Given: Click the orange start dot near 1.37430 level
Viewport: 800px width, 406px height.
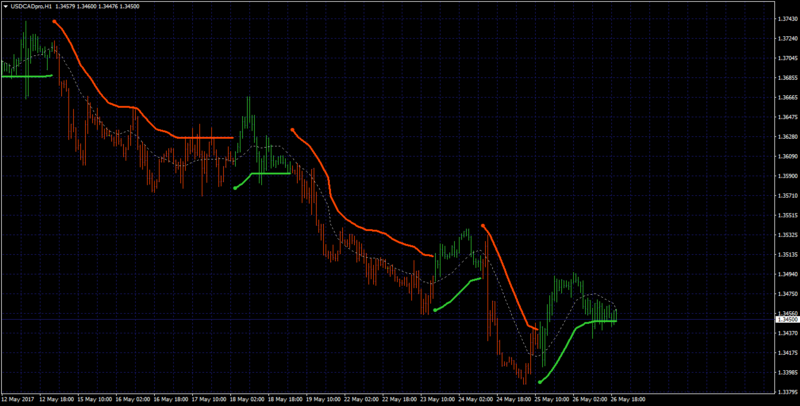Looking at the screenshot, I should (x=54, y=21).
